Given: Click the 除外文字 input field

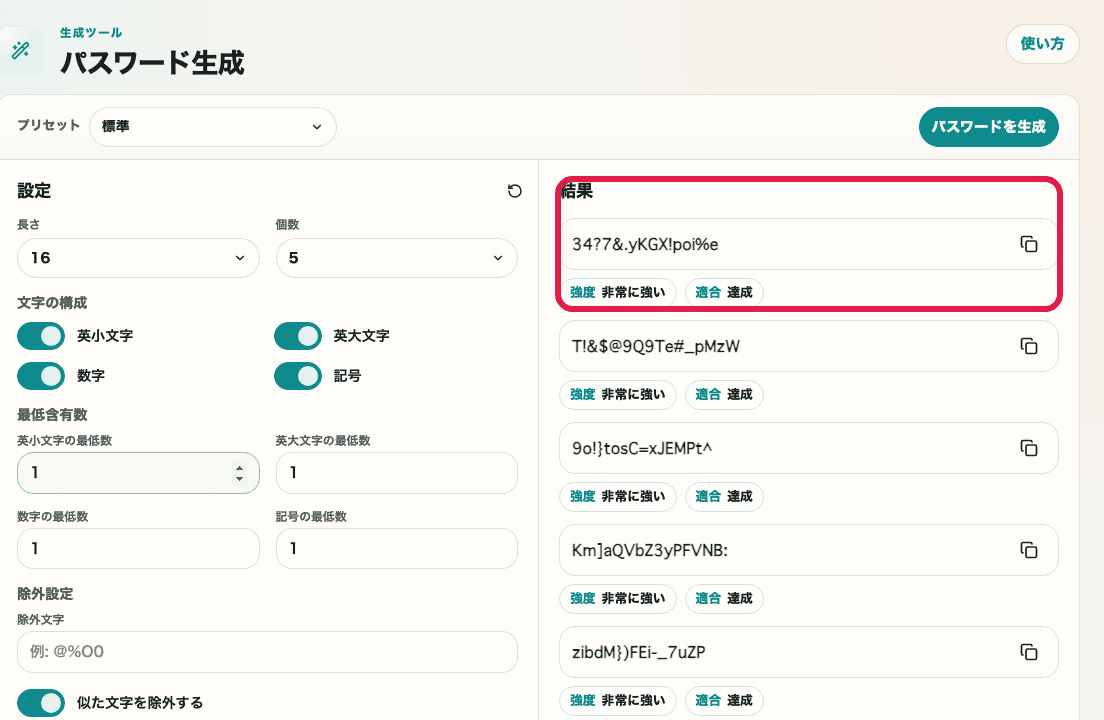Looking at the screenshot, I should (x=267, y=651).
